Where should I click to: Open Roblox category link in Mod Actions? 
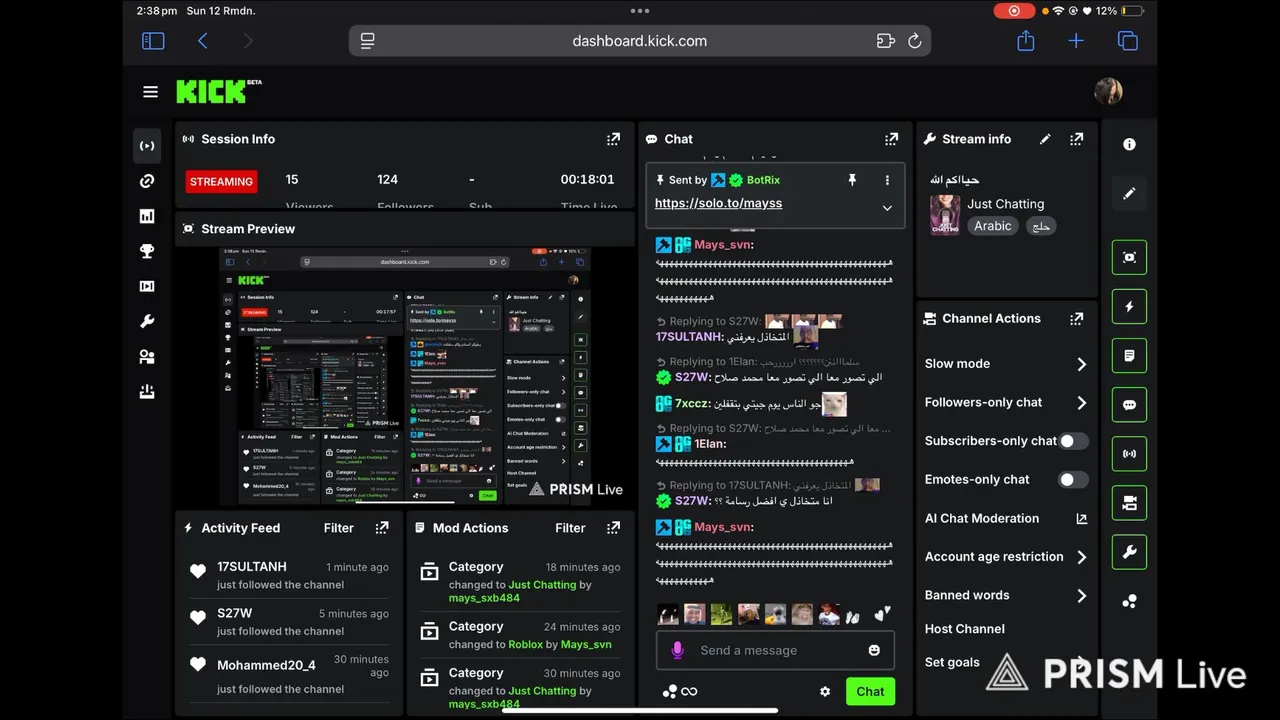click(525, 645)
